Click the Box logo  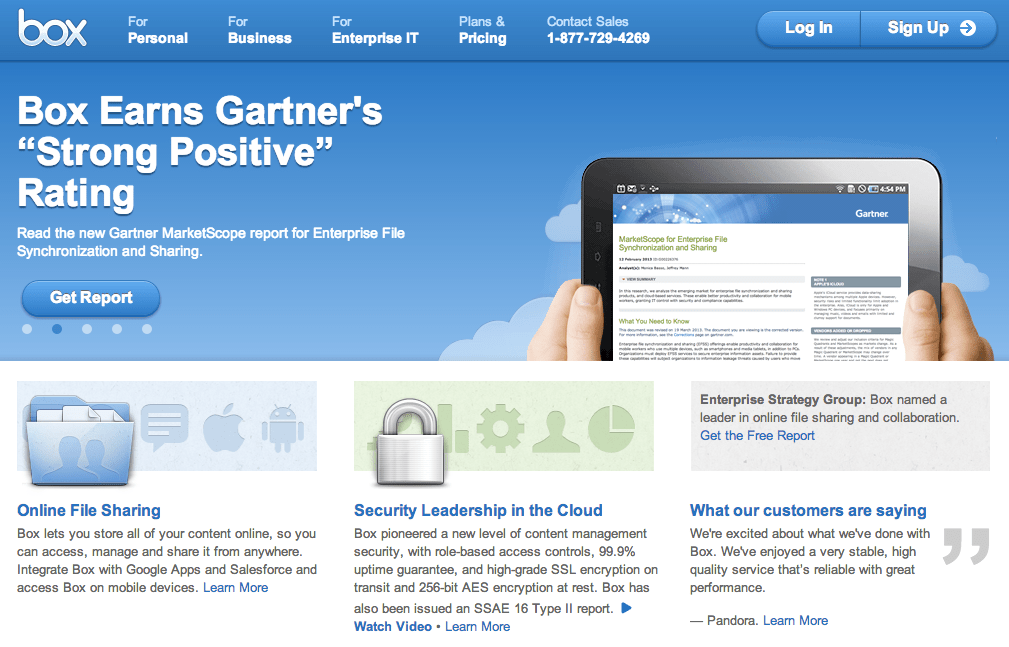pos(52,28)
